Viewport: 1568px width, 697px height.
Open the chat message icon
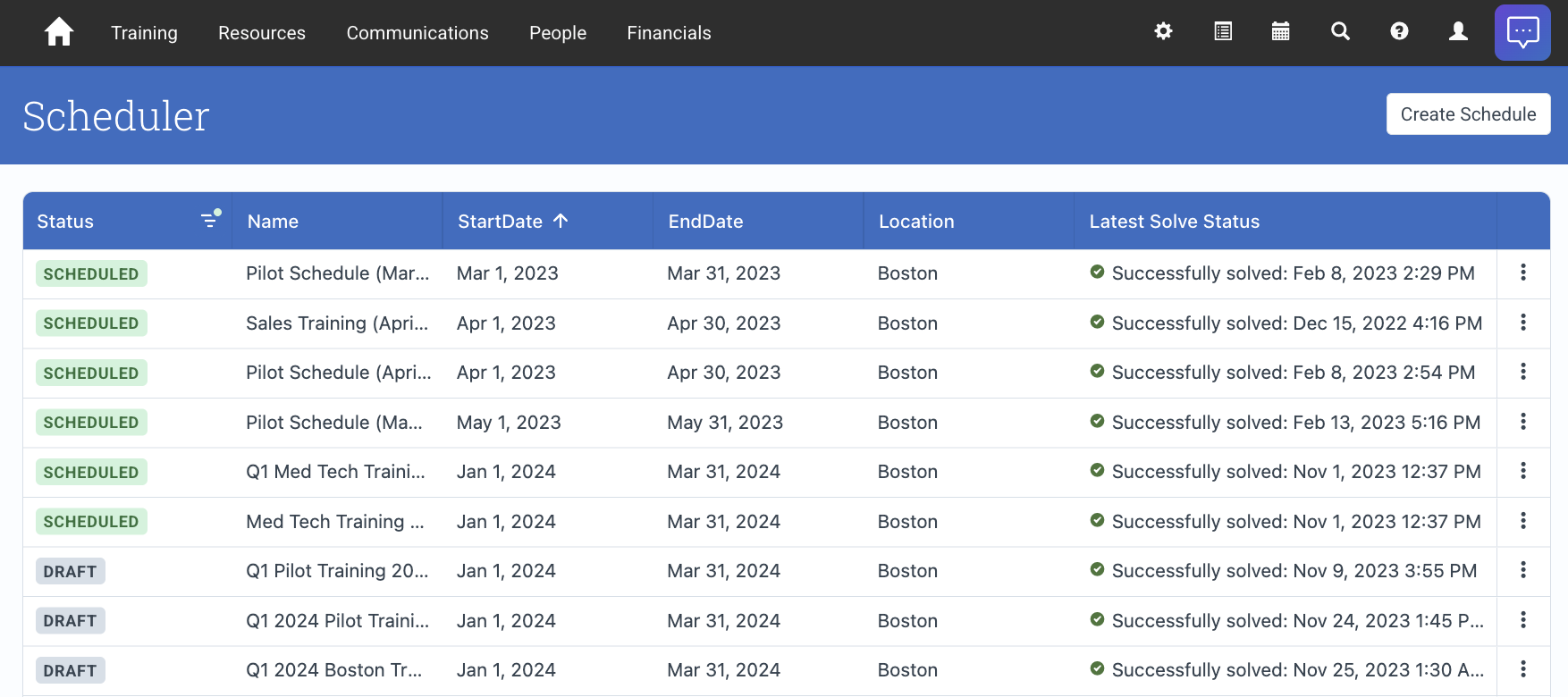(x=1522, y=32)
